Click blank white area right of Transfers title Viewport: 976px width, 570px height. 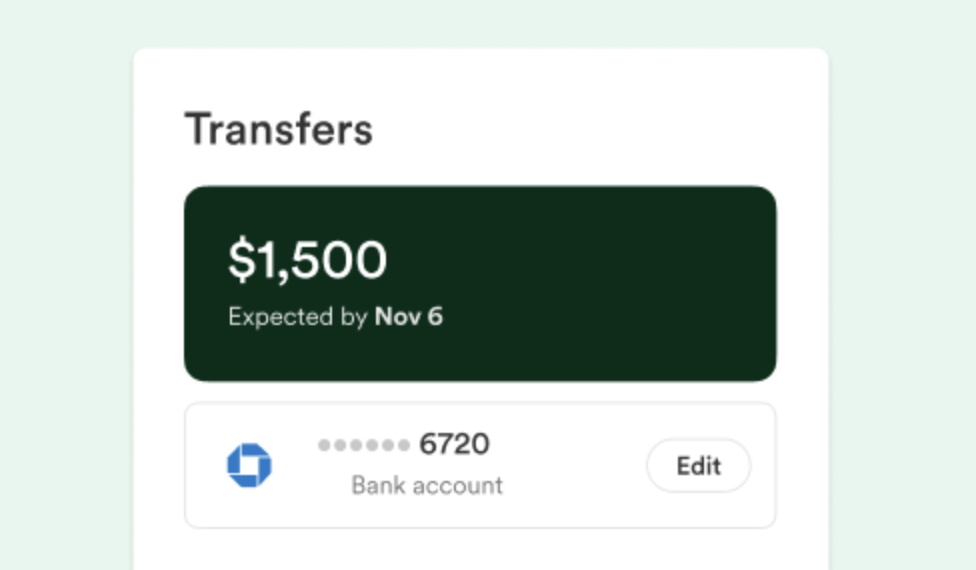pos(600,130)
